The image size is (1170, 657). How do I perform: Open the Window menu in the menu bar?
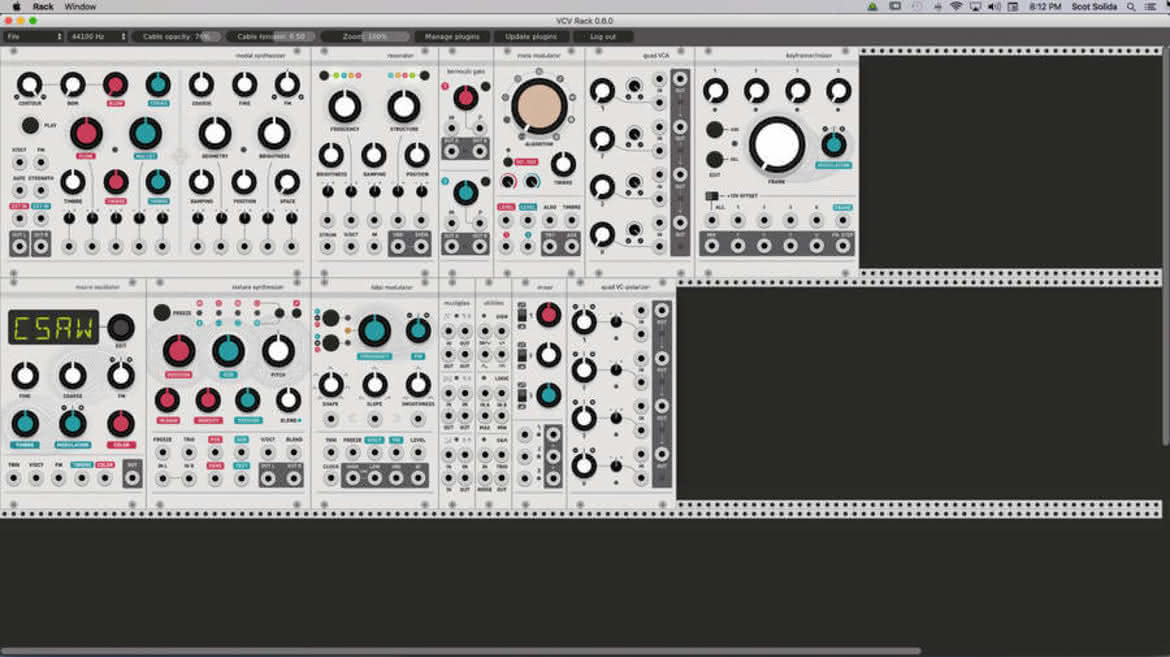80,7
